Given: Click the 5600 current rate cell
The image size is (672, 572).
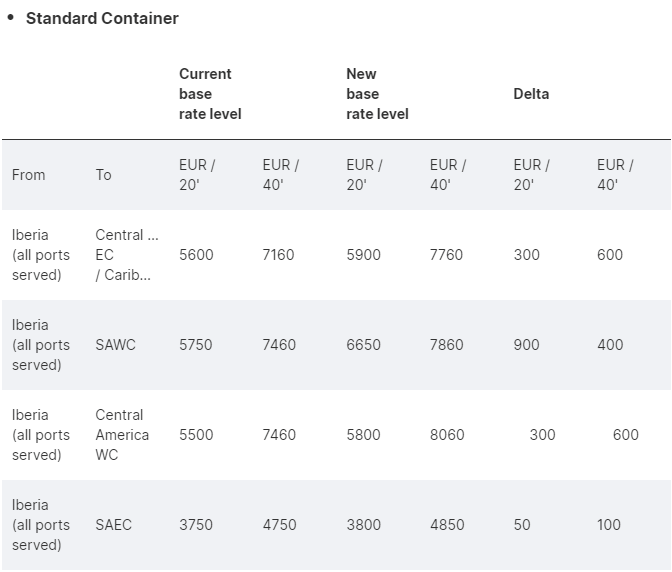Looking at the screenshot, I should click(196, 255).
